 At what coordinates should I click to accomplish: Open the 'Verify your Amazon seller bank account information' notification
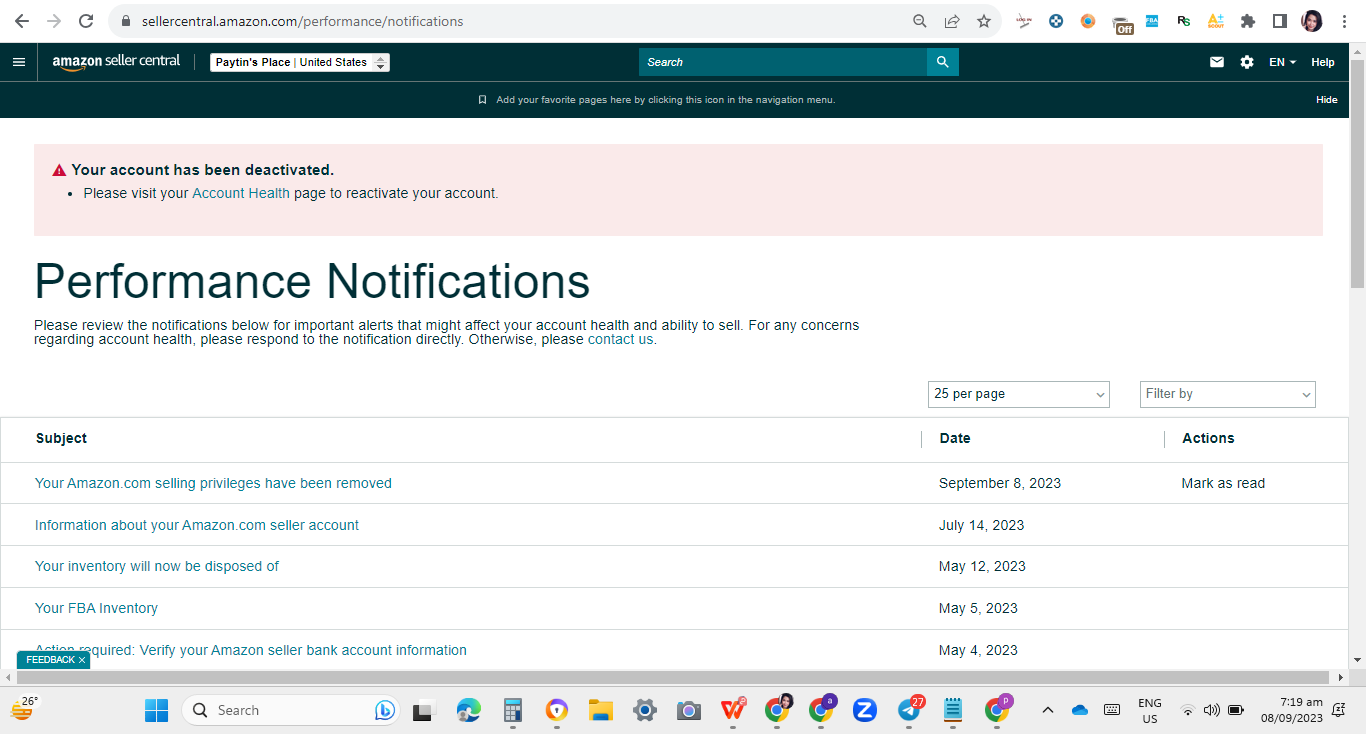pos(251,650)
